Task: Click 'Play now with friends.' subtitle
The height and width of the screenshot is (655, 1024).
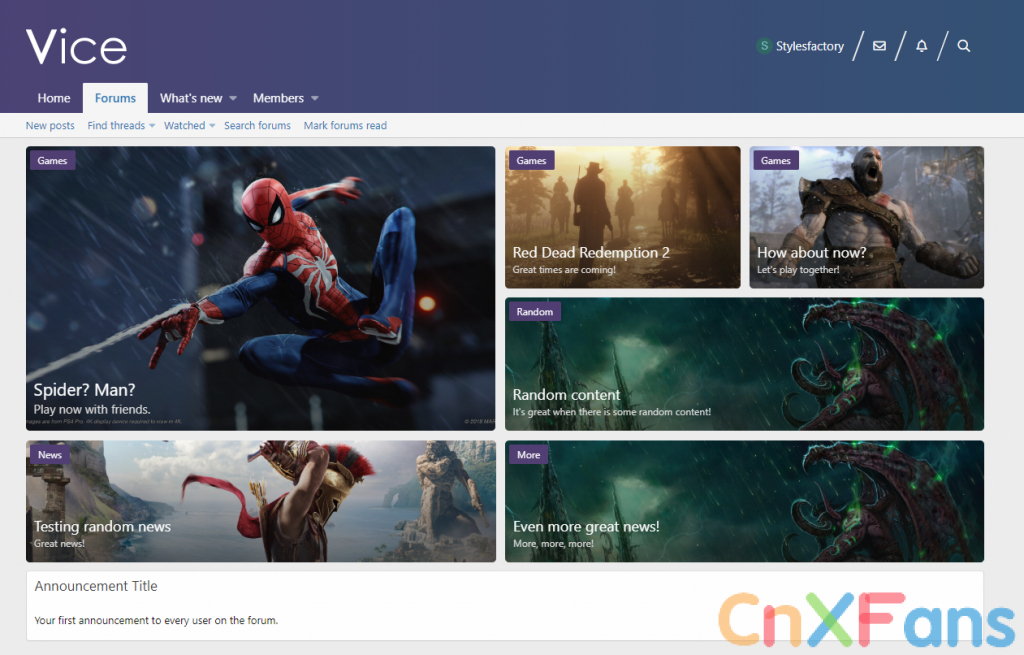Action: pyautogui.click(x=92, y=409)
